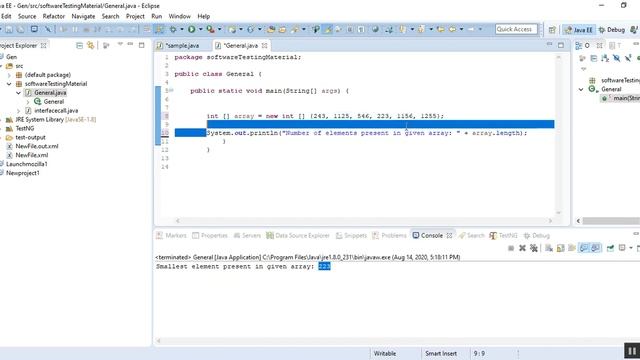This screenshot has height=360, width=640.
Task: Close the *General.java editor tab
Action: click(x=264, y=46)
